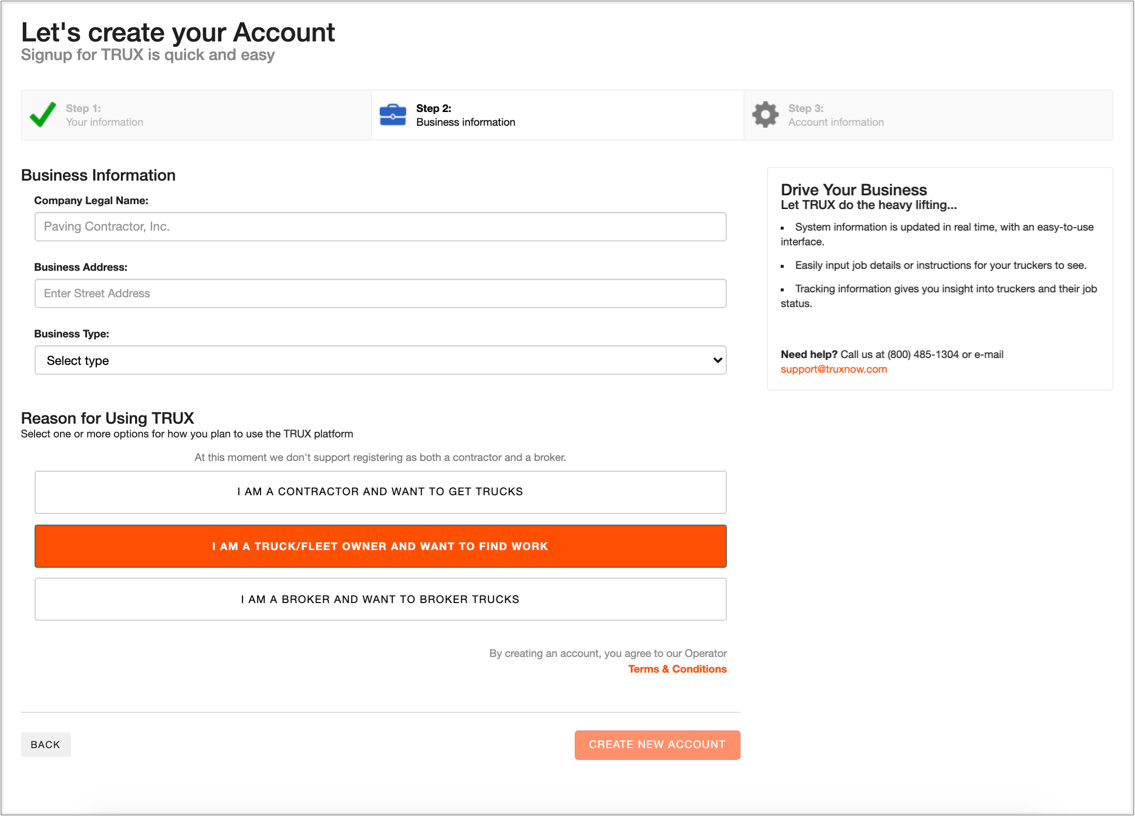1135x816 pixels.
Task: Open the Business Type dropdown
Action: click(x=380, y=360)
